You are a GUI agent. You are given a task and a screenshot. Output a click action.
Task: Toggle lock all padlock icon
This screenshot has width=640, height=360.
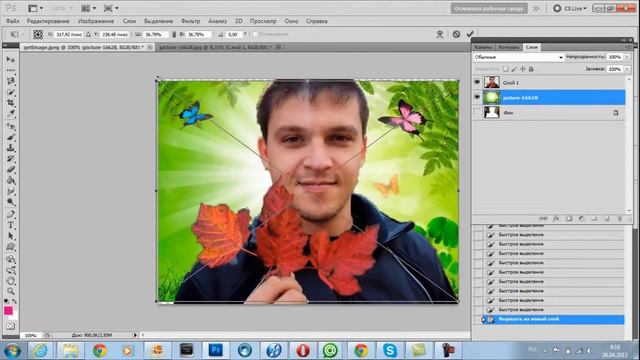pyautogui.click(x=531, y=69)
